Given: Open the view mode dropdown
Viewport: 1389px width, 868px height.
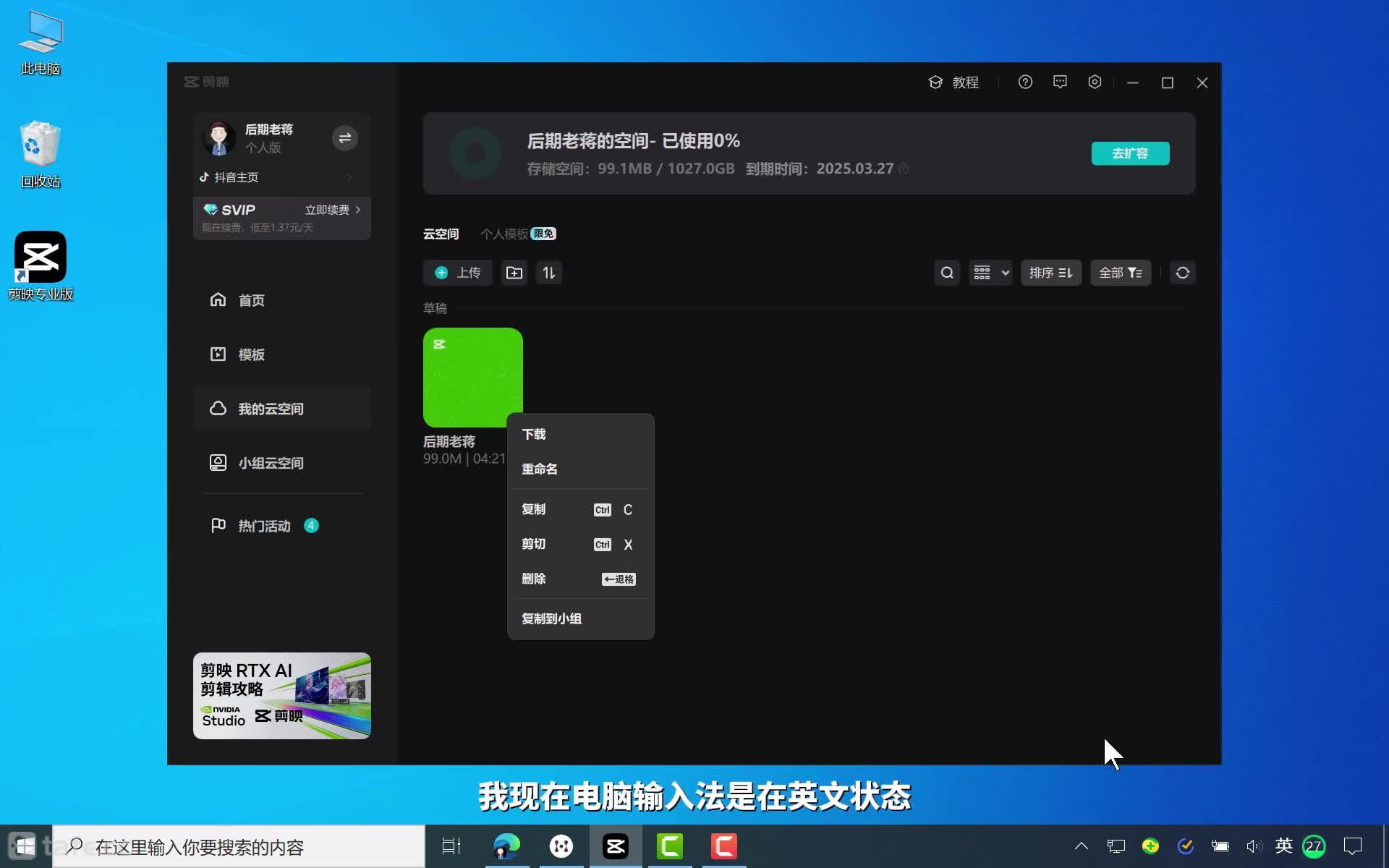Looking at the screenshot, I should coord(990,273).
